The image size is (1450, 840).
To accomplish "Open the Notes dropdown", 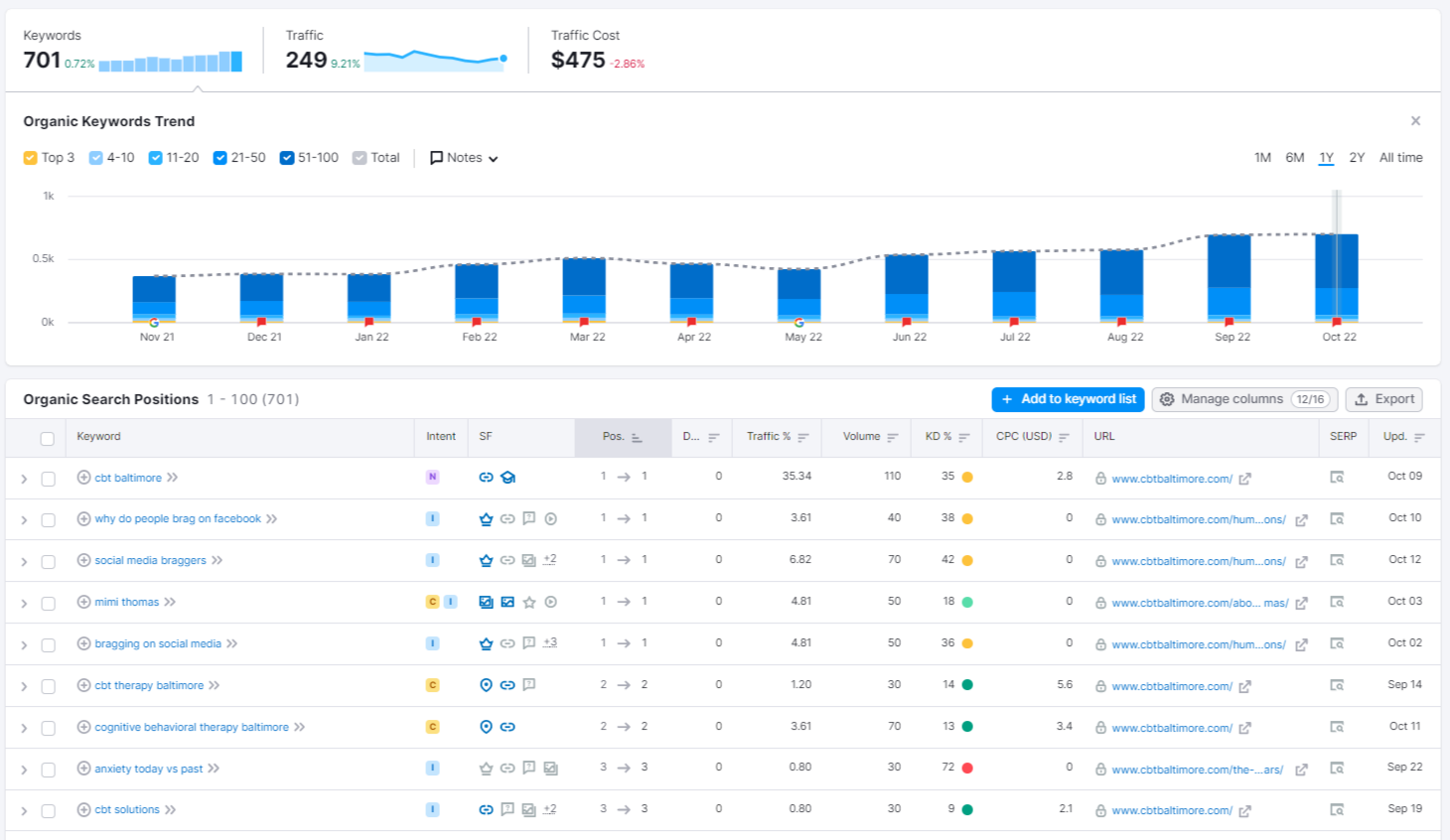I will coord(464,158).
